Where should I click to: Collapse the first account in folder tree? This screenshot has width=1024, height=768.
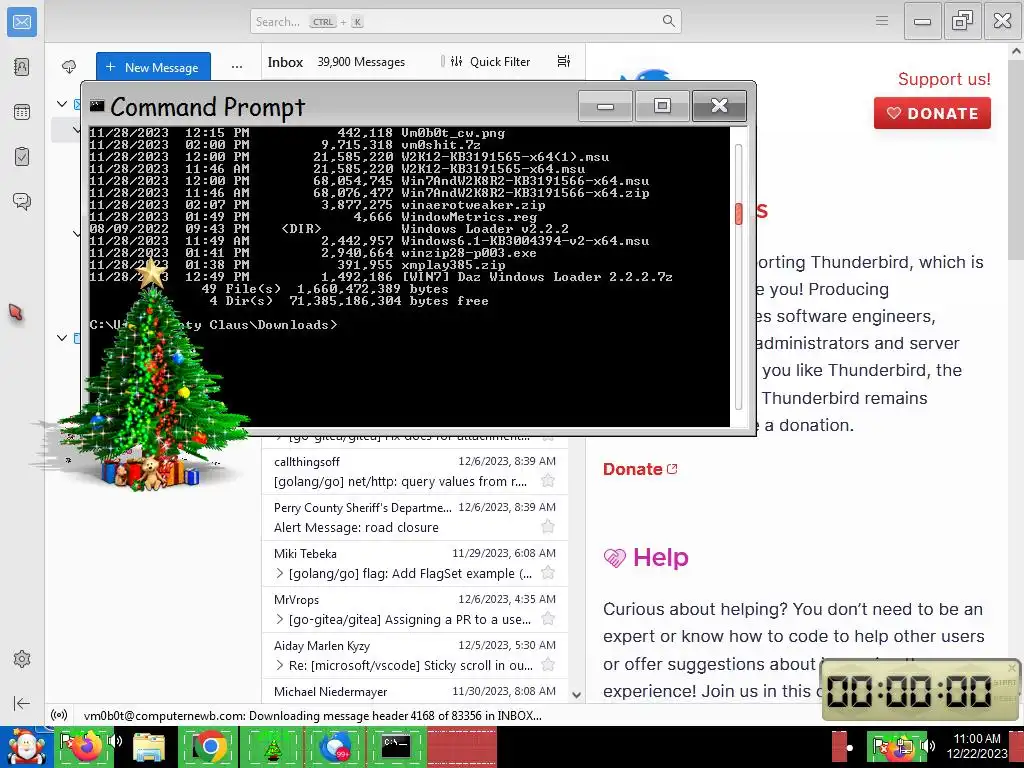tap(62, 104)
